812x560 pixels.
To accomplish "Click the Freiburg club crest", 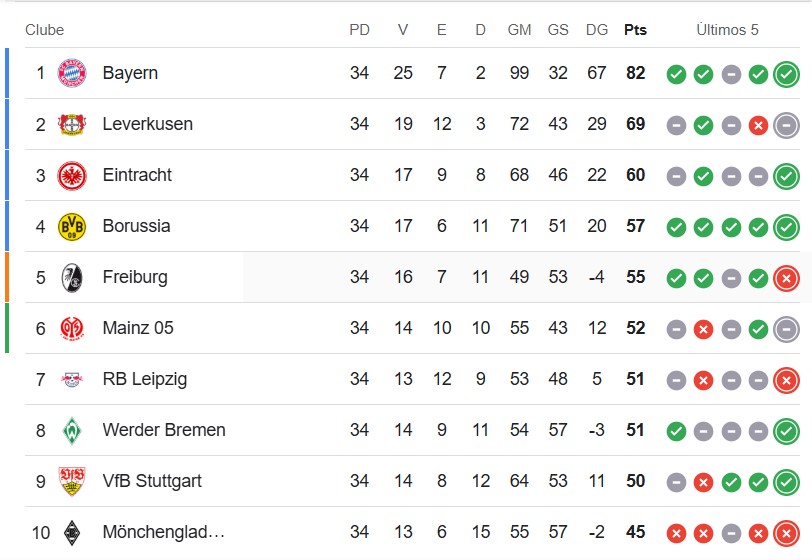I will click(x=71, y=278).
